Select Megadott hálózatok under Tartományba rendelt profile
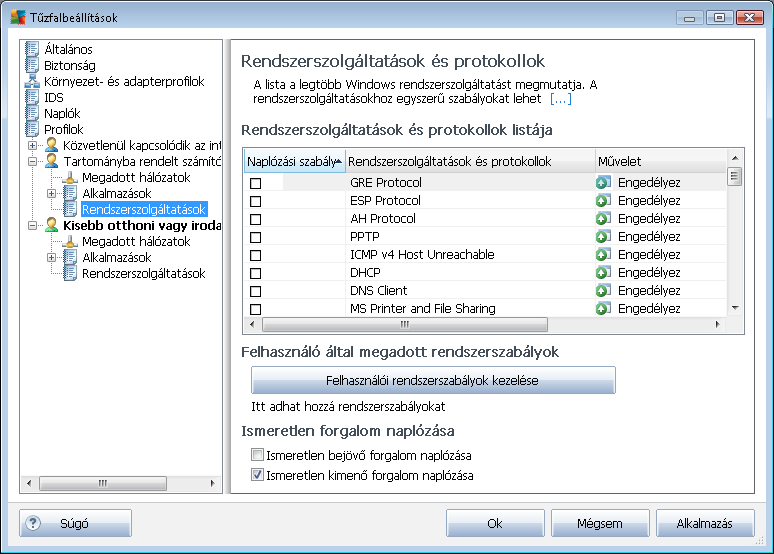774x554 pixels. (x=136, y=177)
